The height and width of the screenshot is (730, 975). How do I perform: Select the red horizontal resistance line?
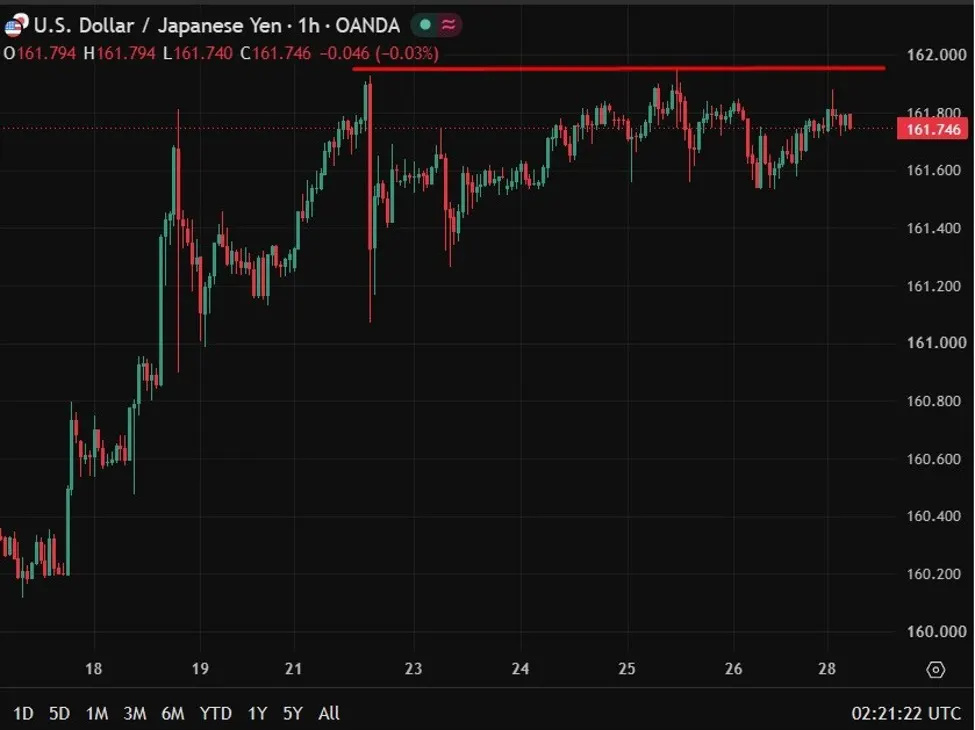coord(619,68)
